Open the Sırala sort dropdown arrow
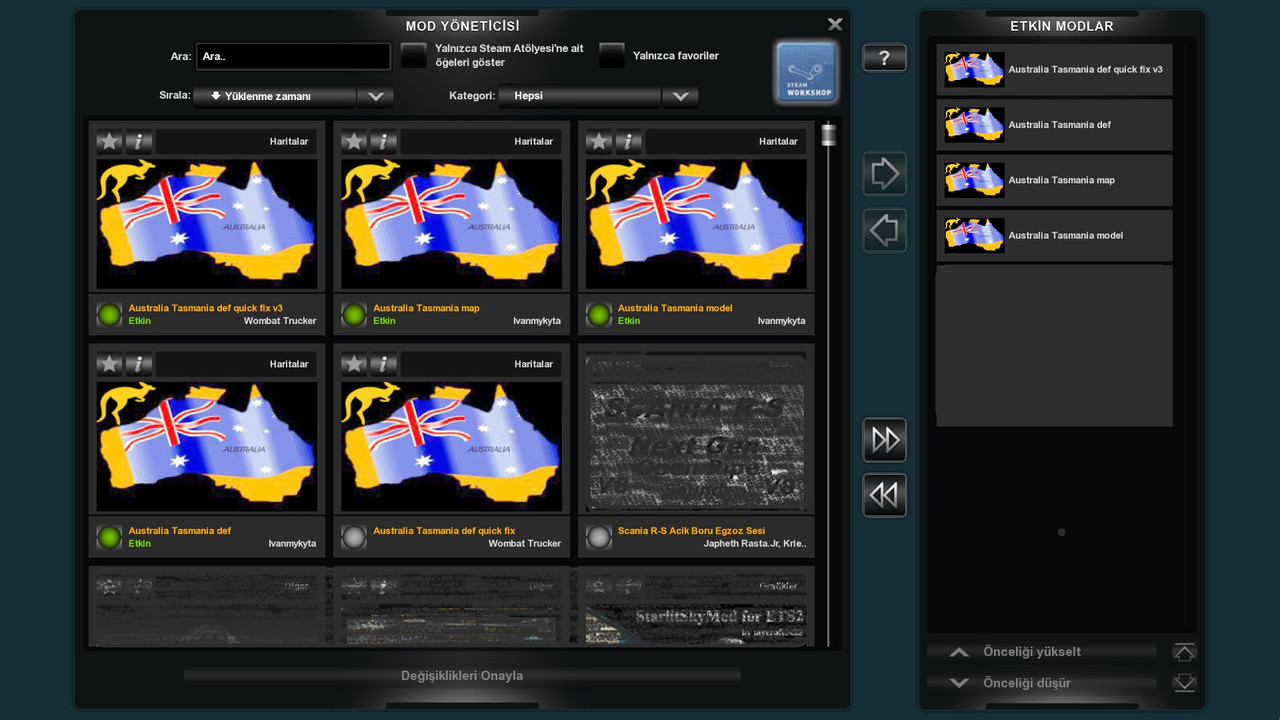This screenshot has width=1280, height=720. click(375, 96)
